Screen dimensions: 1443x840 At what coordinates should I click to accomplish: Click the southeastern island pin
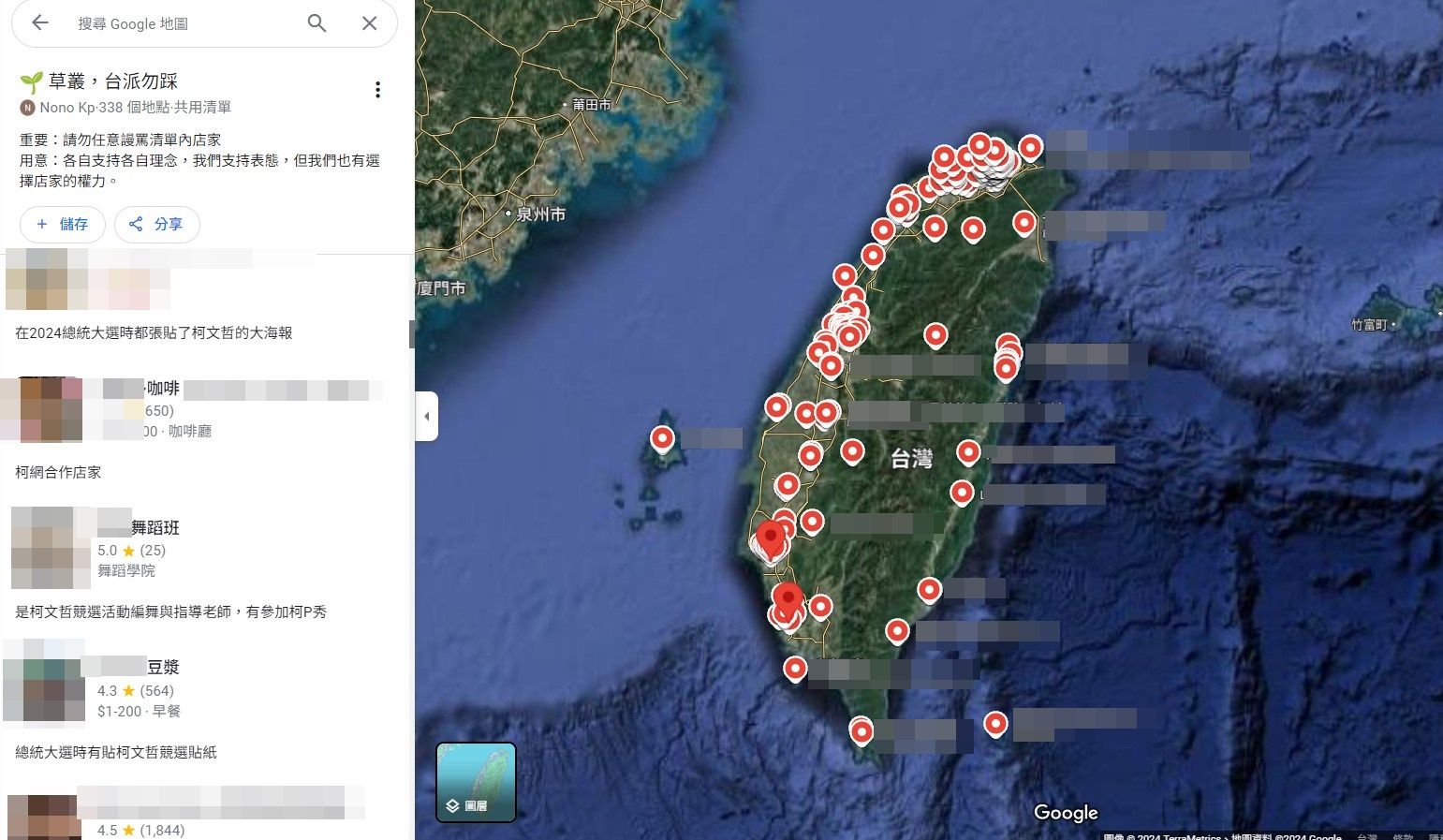pos(995,724)
